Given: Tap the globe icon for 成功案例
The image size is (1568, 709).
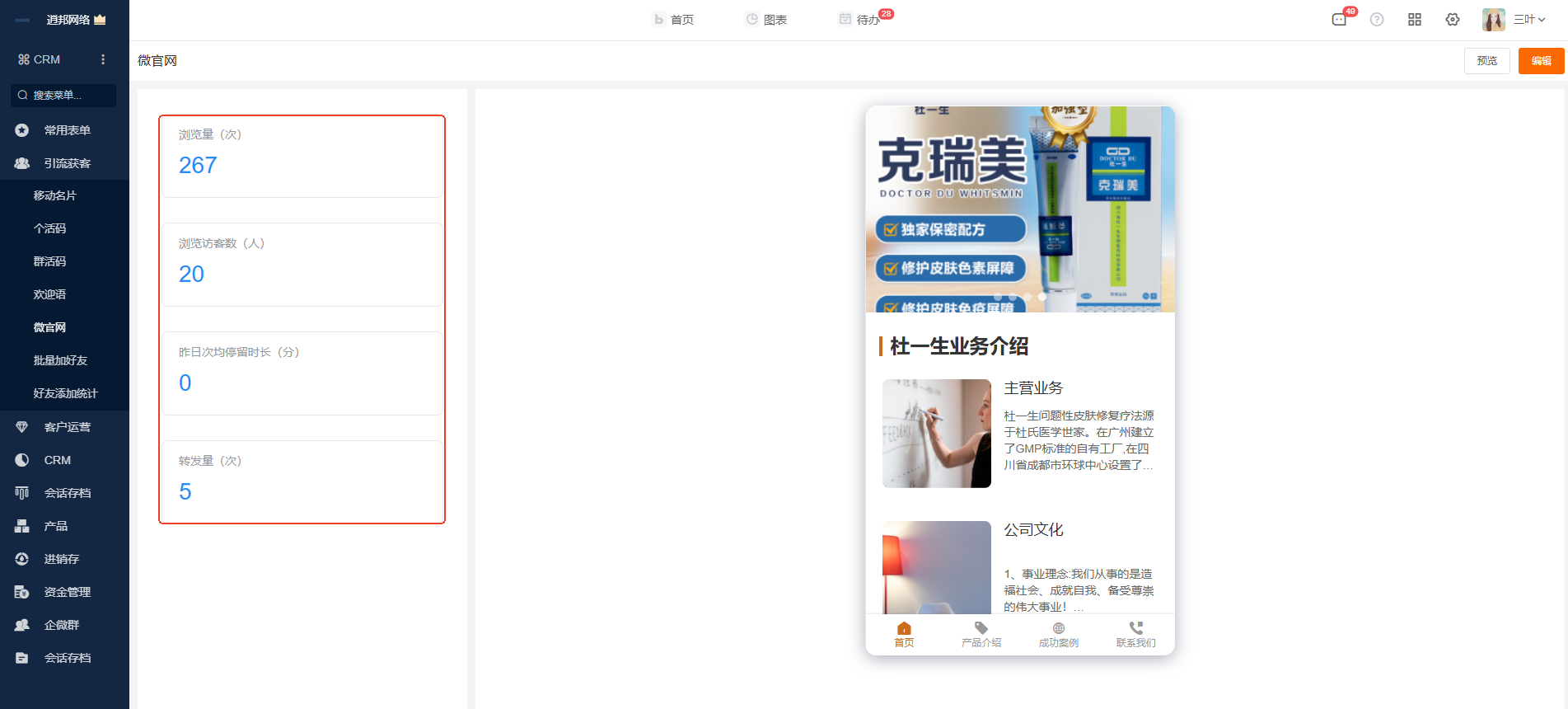Looking at the screenshot, I should (1058, 628).
